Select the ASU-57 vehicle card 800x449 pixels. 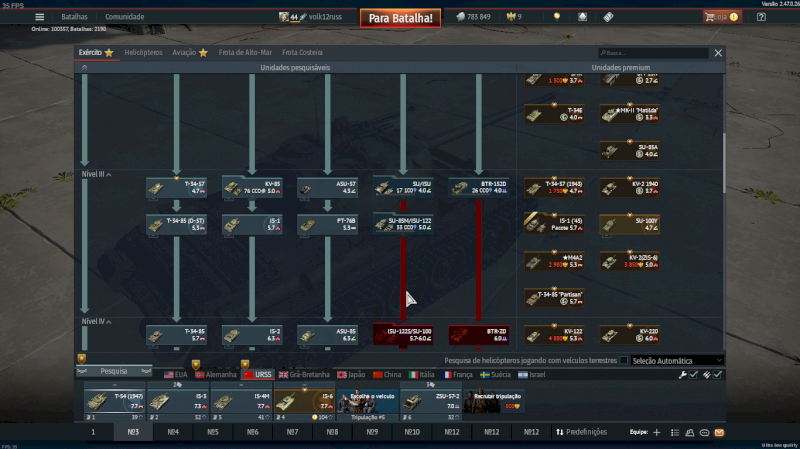[x=328, y=187]
